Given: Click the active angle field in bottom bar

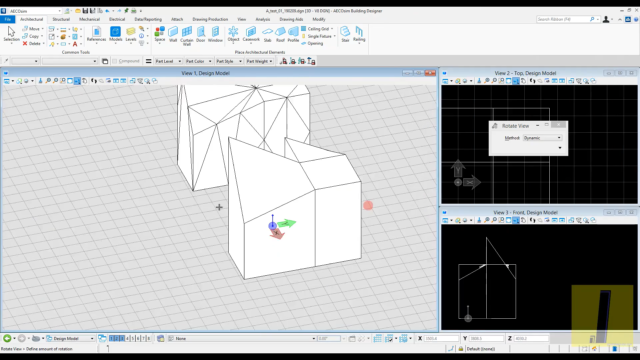Looking at the screenshot, I should (329, 338).
